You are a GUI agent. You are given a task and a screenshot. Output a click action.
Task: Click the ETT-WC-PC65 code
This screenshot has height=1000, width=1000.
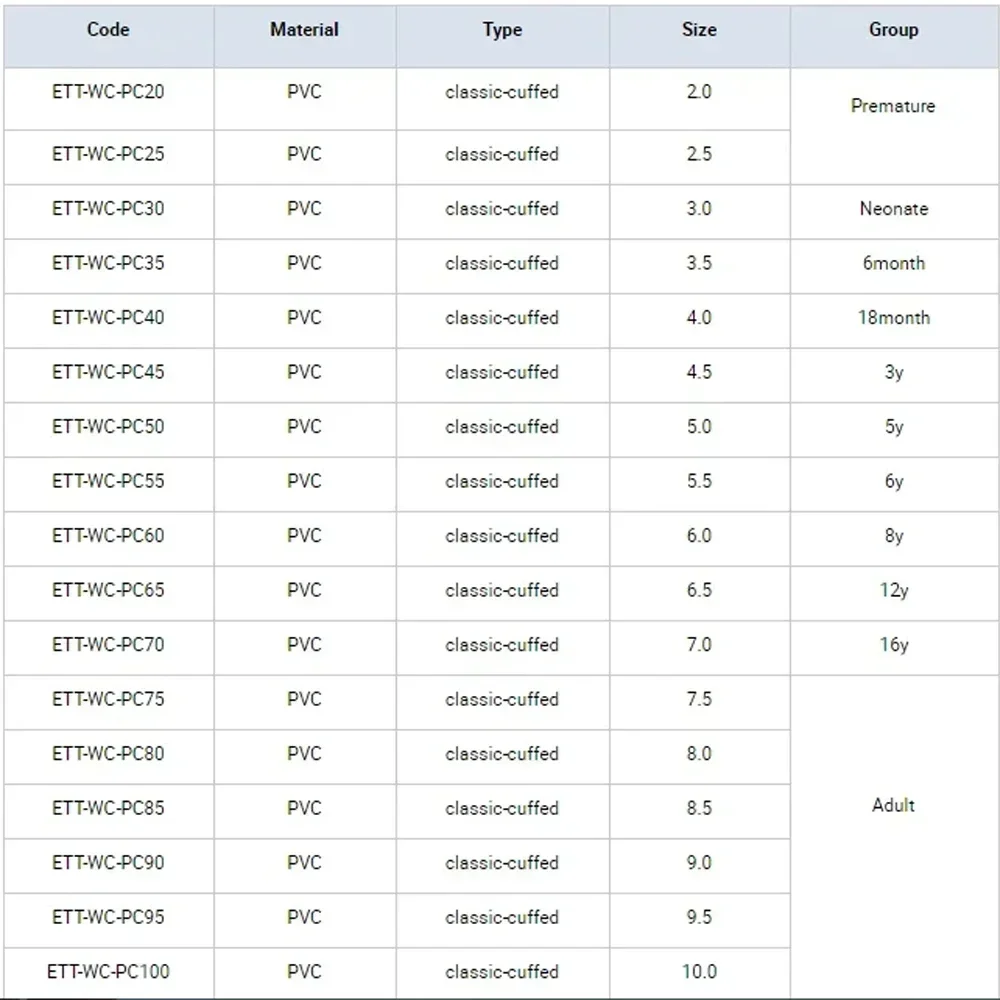(x=108, y=590)
